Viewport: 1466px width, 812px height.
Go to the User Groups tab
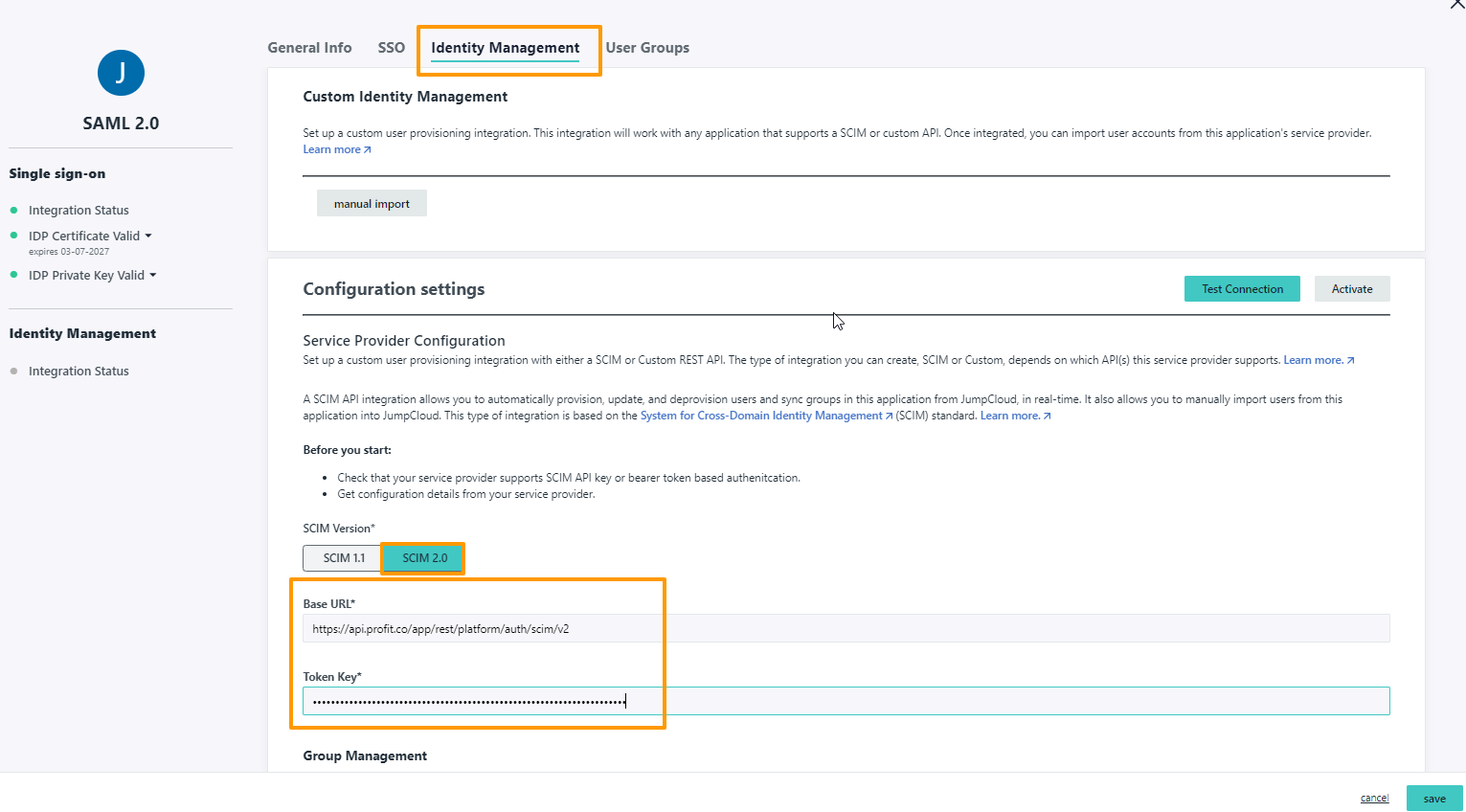[647, 48]
